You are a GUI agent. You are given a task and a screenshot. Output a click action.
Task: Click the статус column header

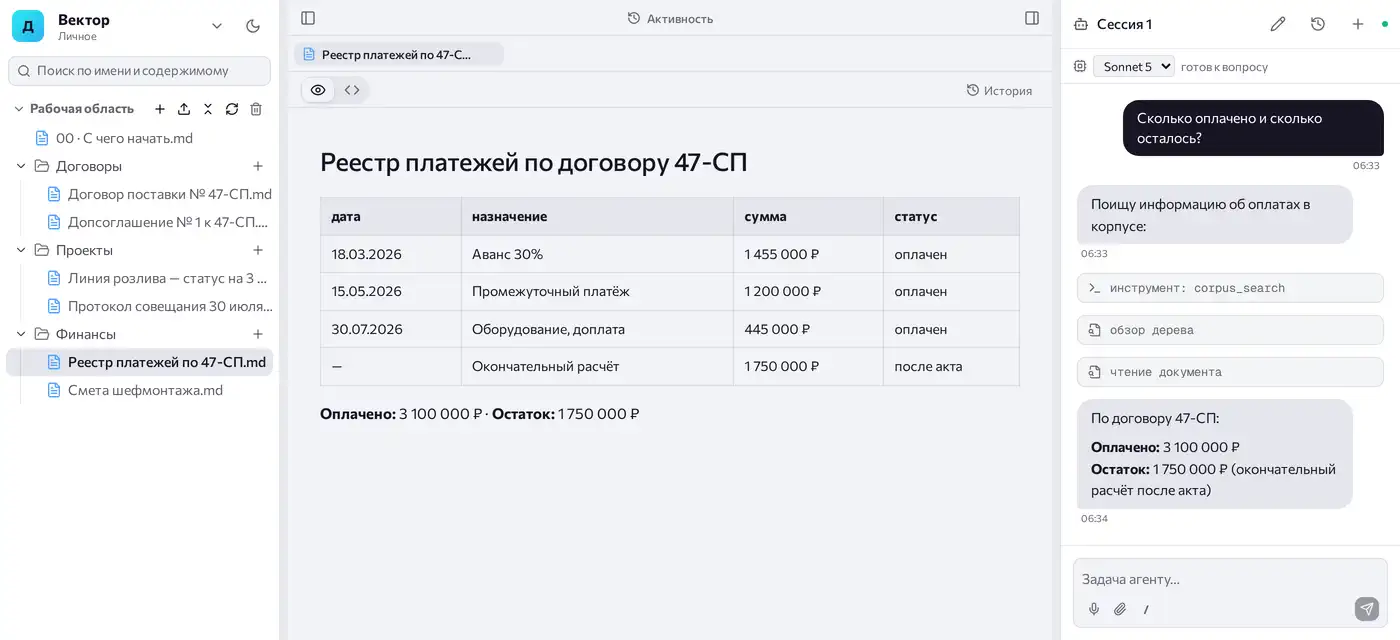(951, 216)
